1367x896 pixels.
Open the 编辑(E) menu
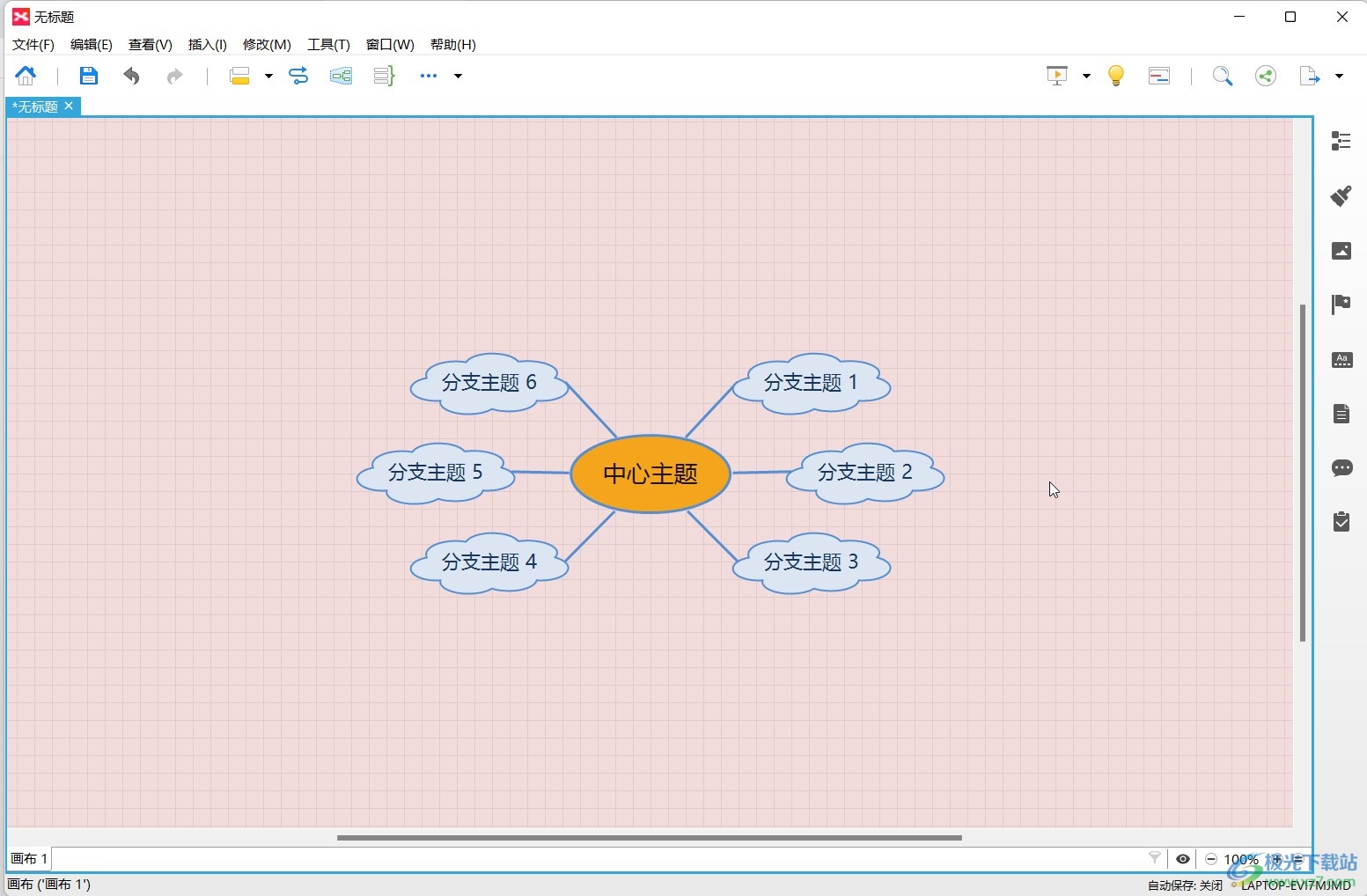[92, 45]
